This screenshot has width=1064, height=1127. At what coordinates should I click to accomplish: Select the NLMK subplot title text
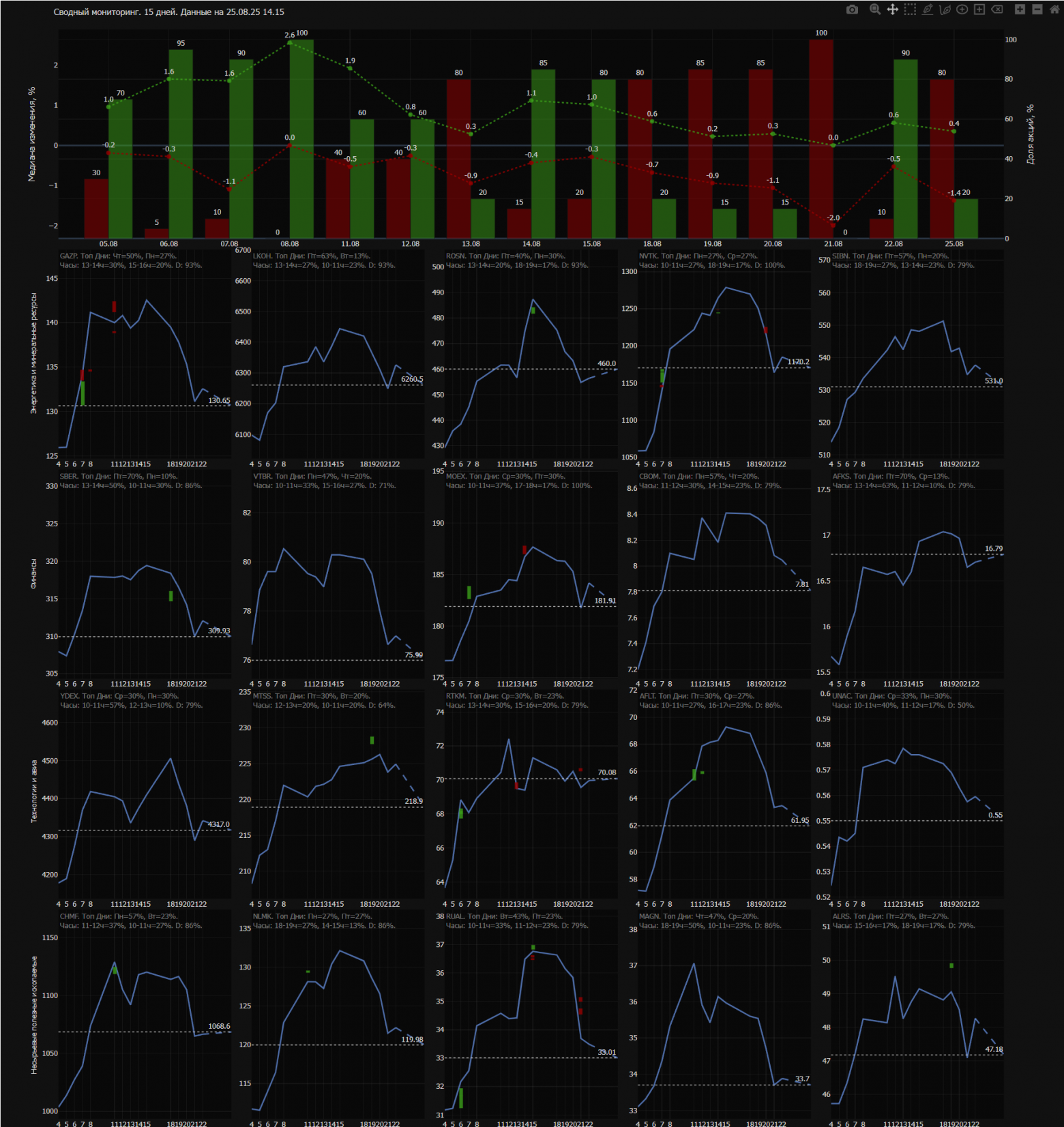coord(324,920)
